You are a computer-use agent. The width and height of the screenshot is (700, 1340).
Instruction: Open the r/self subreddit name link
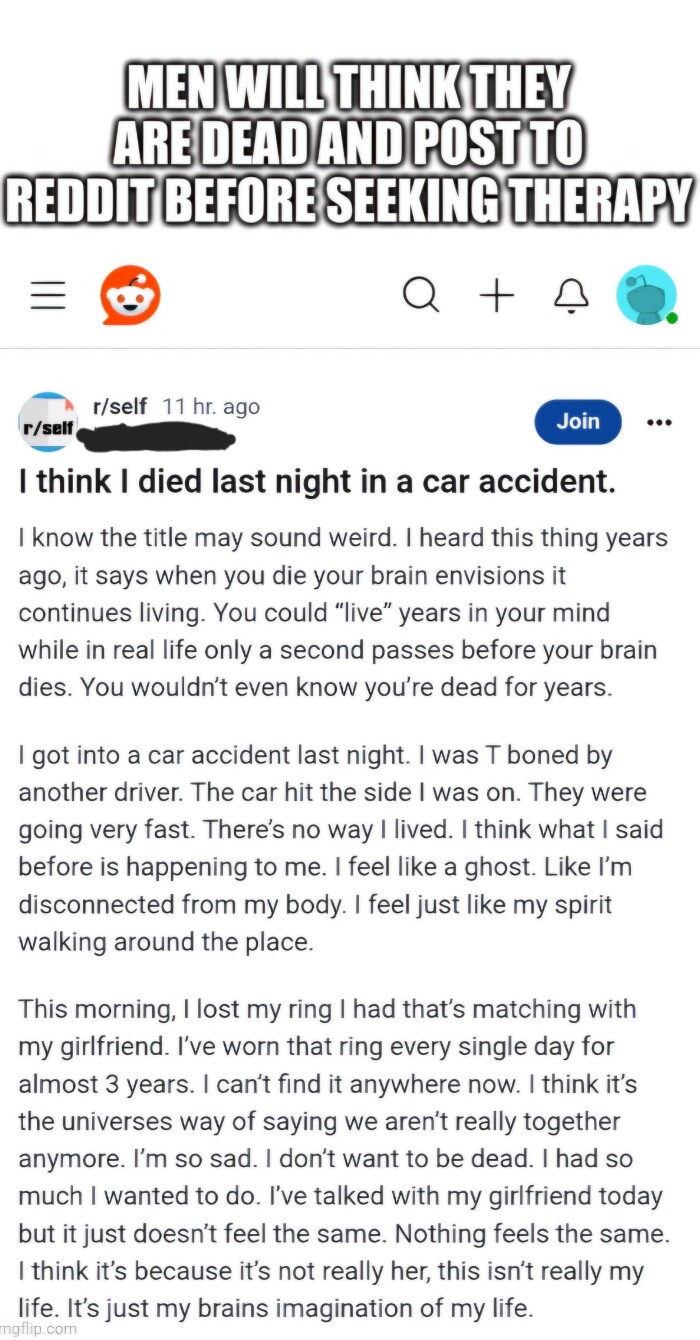[x=119, y=407]
